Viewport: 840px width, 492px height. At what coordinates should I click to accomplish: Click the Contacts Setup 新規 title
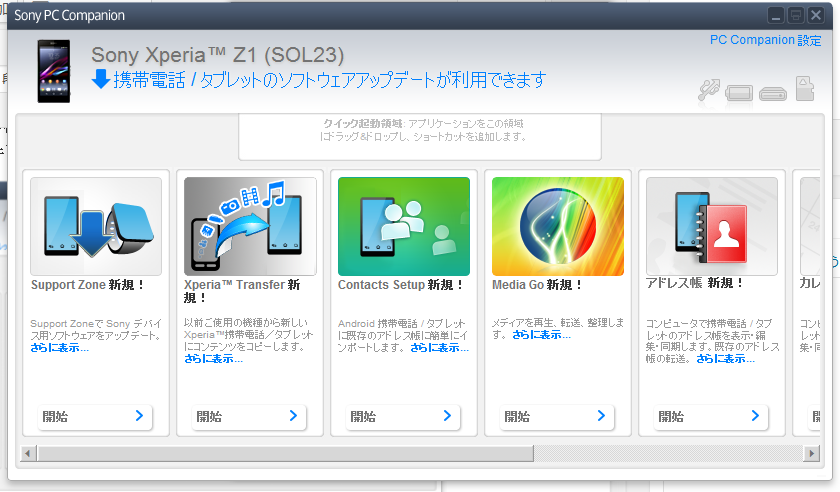pyautogui.click(x=400, y=285)
